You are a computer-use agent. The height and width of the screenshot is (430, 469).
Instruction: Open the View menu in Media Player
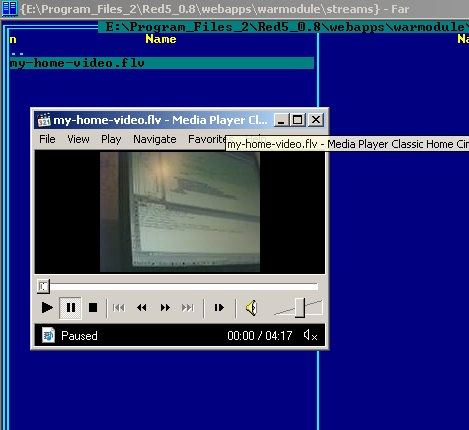[x=78, y=139]
